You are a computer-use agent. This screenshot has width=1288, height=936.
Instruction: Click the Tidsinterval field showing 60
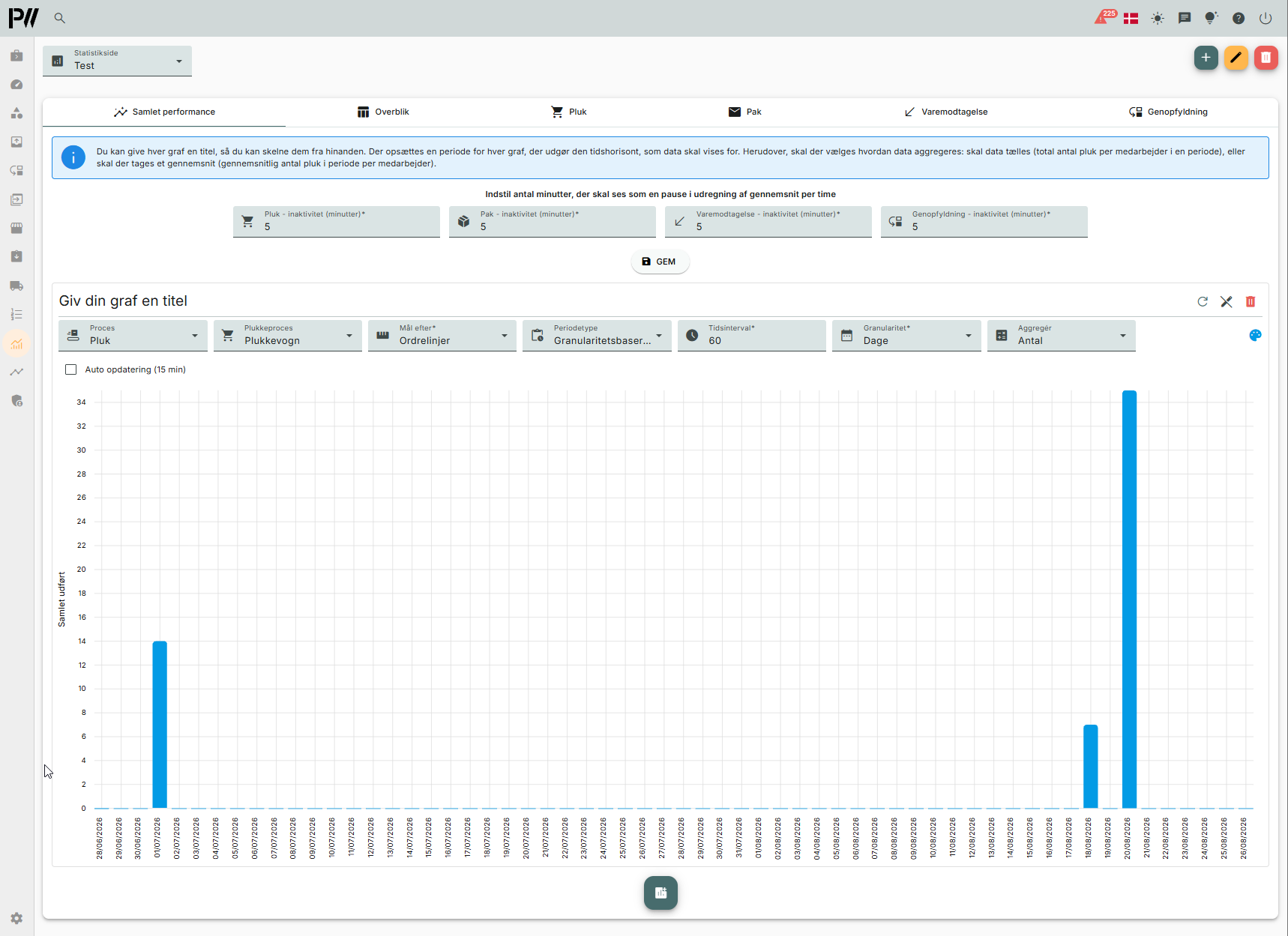pos(752,335)
